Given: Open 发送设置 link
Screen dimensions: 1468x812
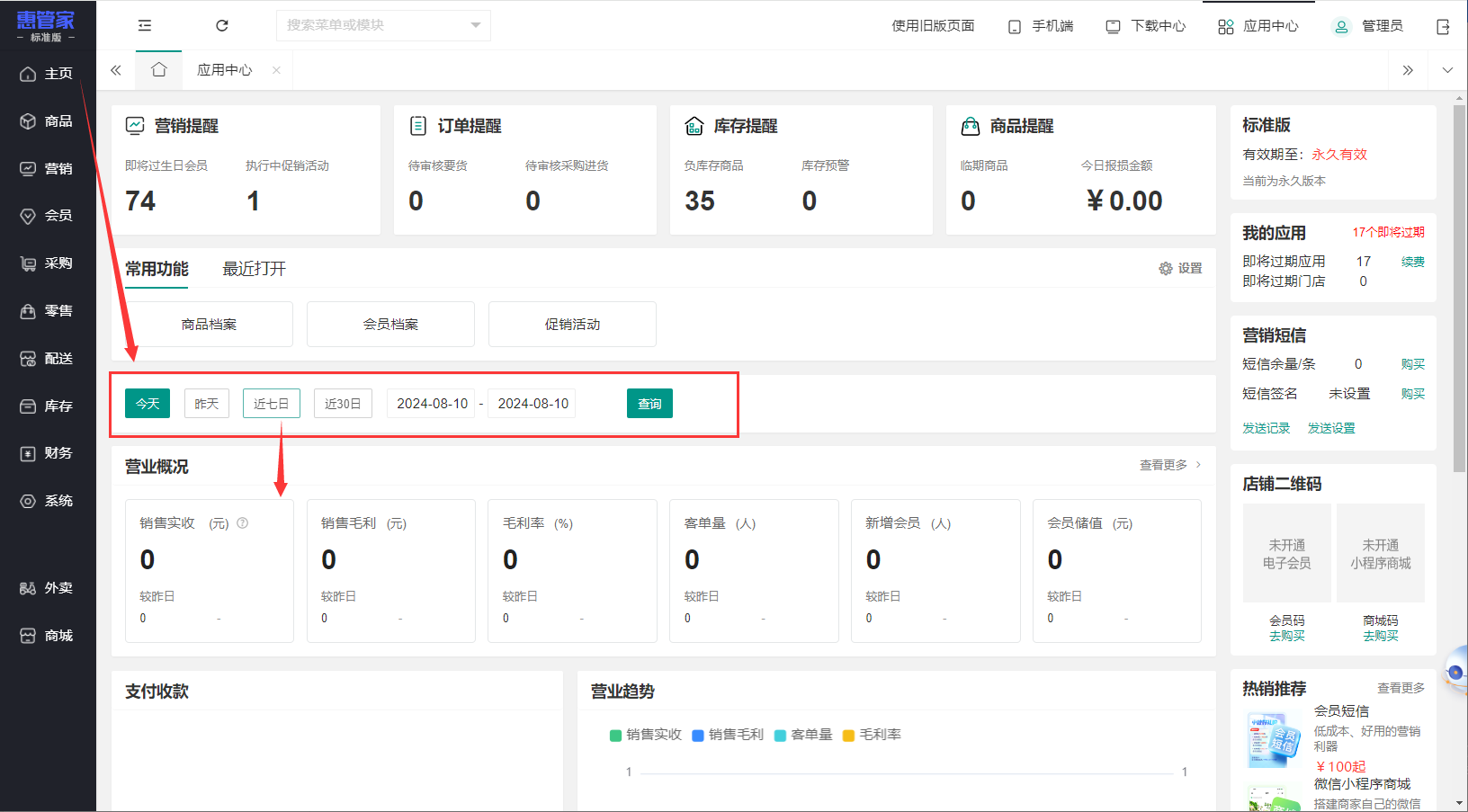Looking at the screenshot, I should (x=1331, y=428).
